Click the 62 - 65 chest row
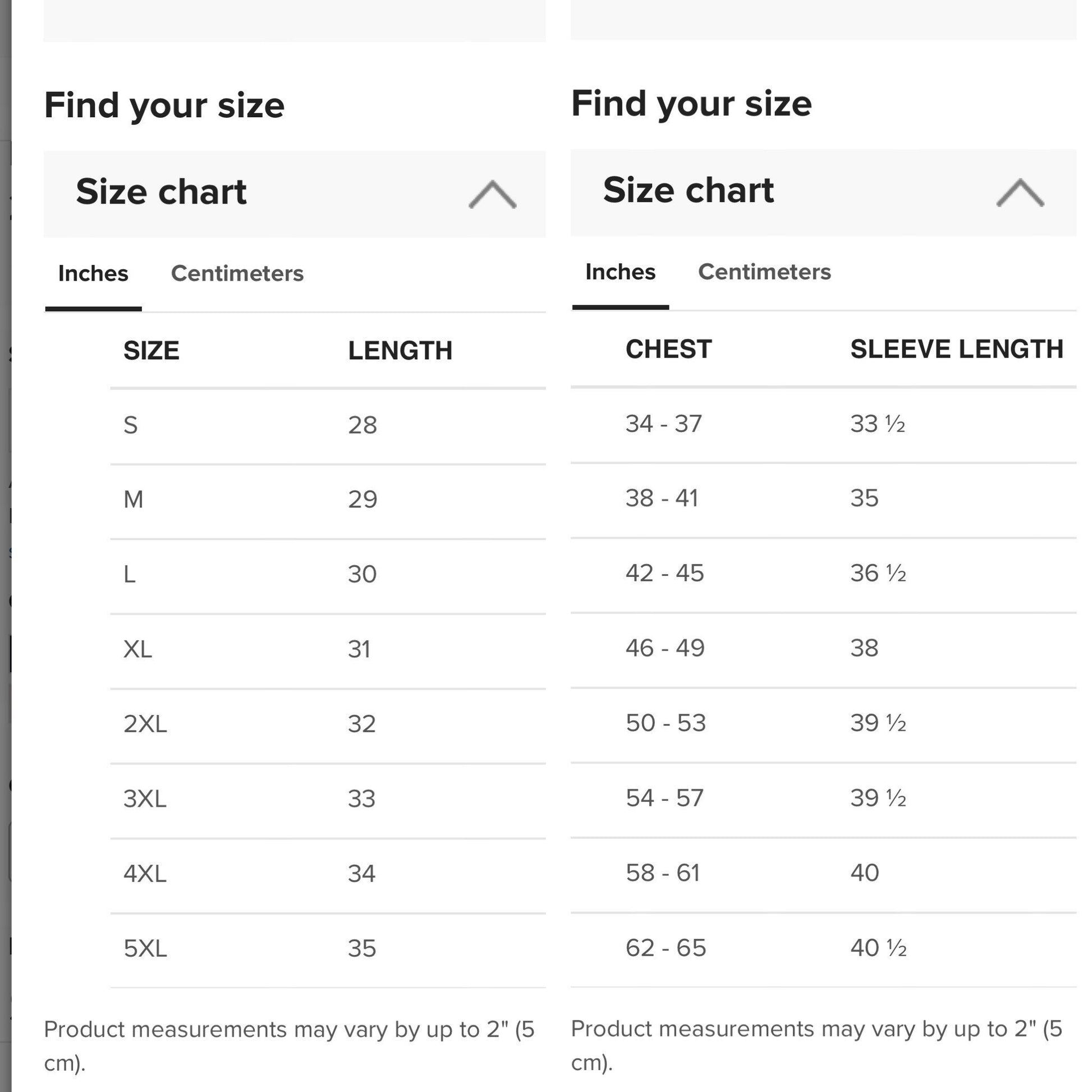This screenshot has height=1092, width=1092. pos(823,948)
